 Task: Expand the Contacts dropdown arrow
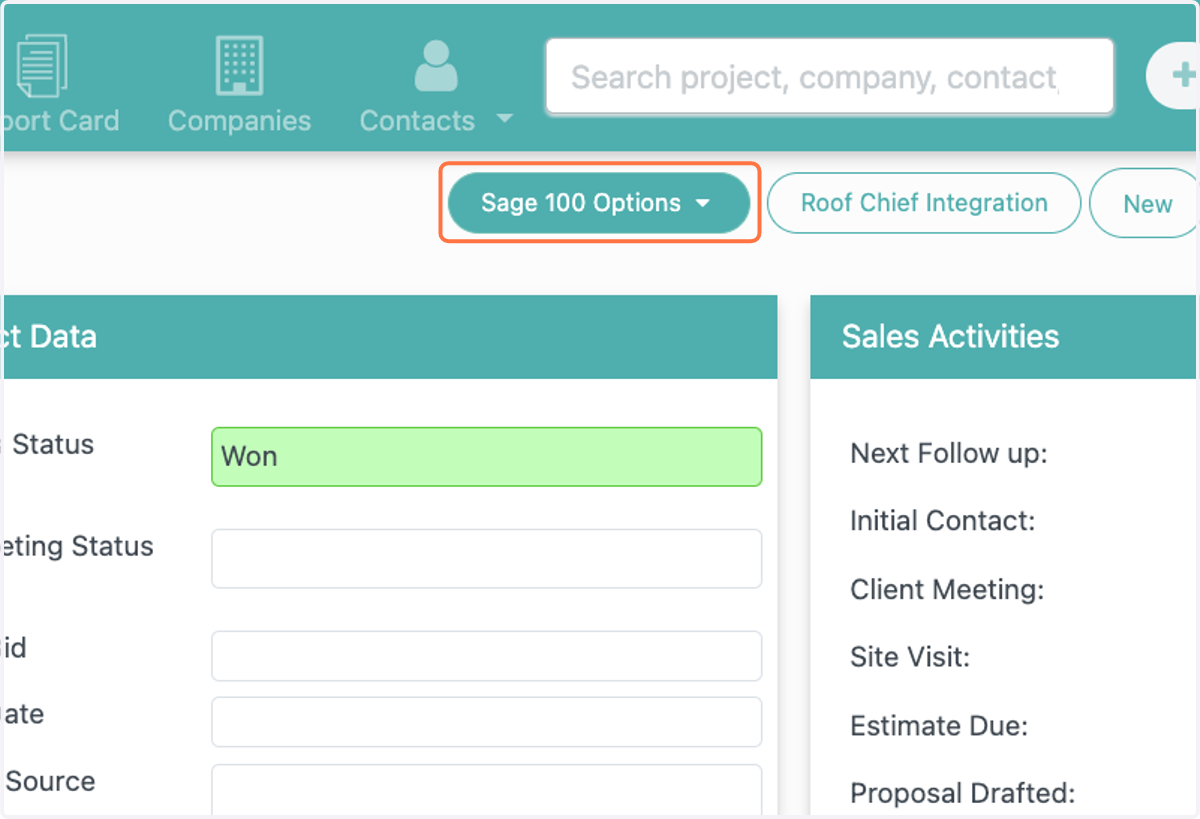[x=505, y=119]
